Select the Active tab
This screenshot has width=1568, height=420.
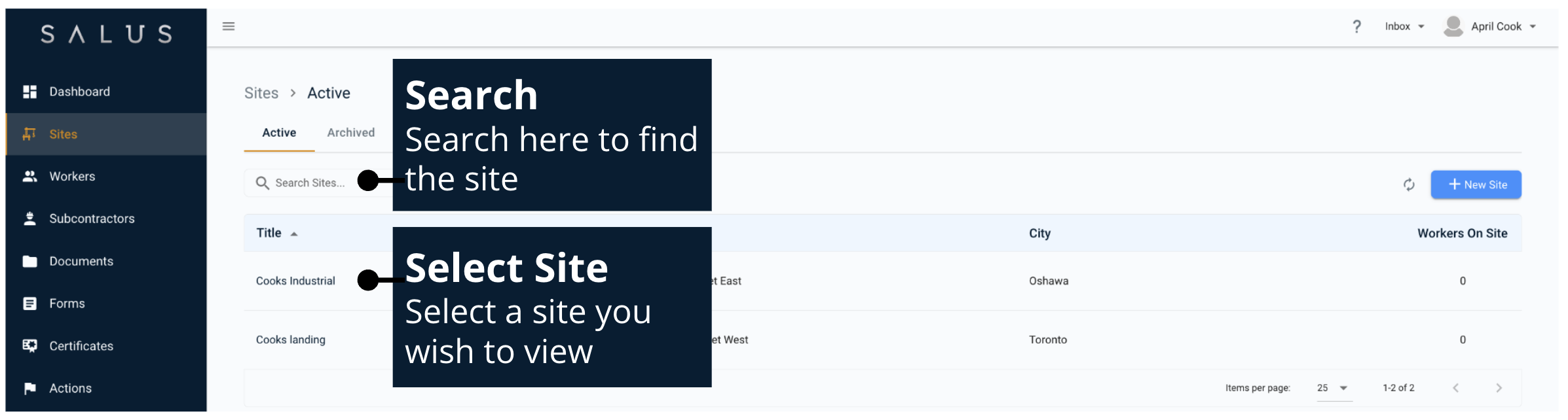point(278,132)
